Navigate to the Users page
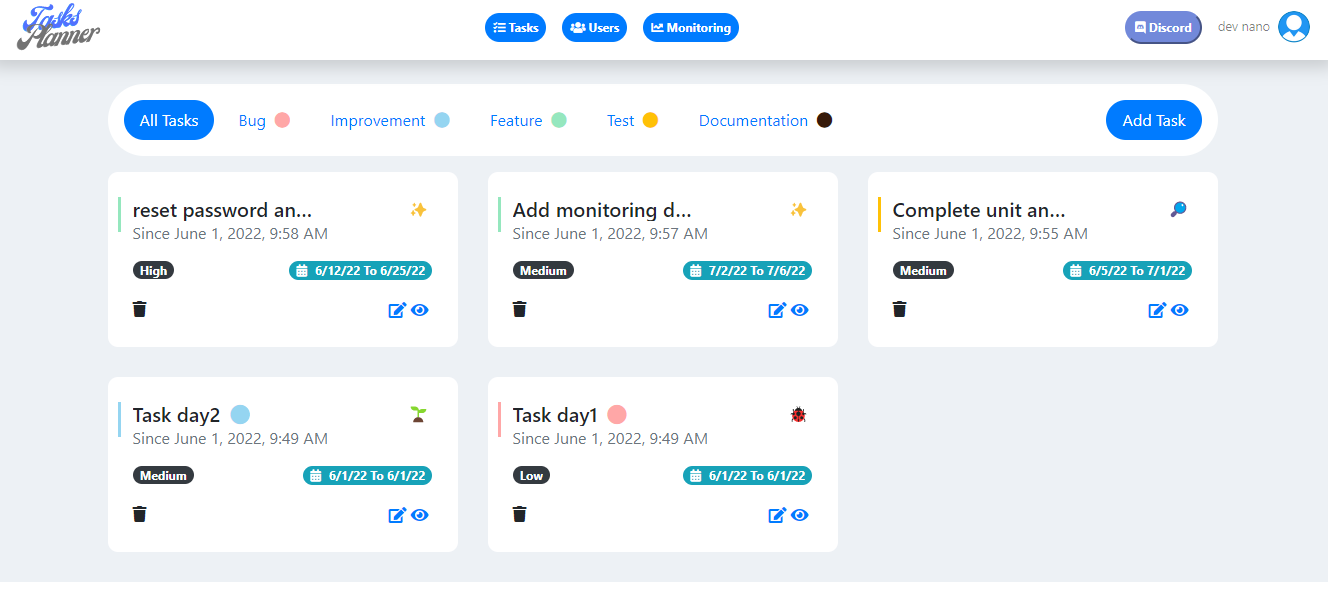 [594, 27]
